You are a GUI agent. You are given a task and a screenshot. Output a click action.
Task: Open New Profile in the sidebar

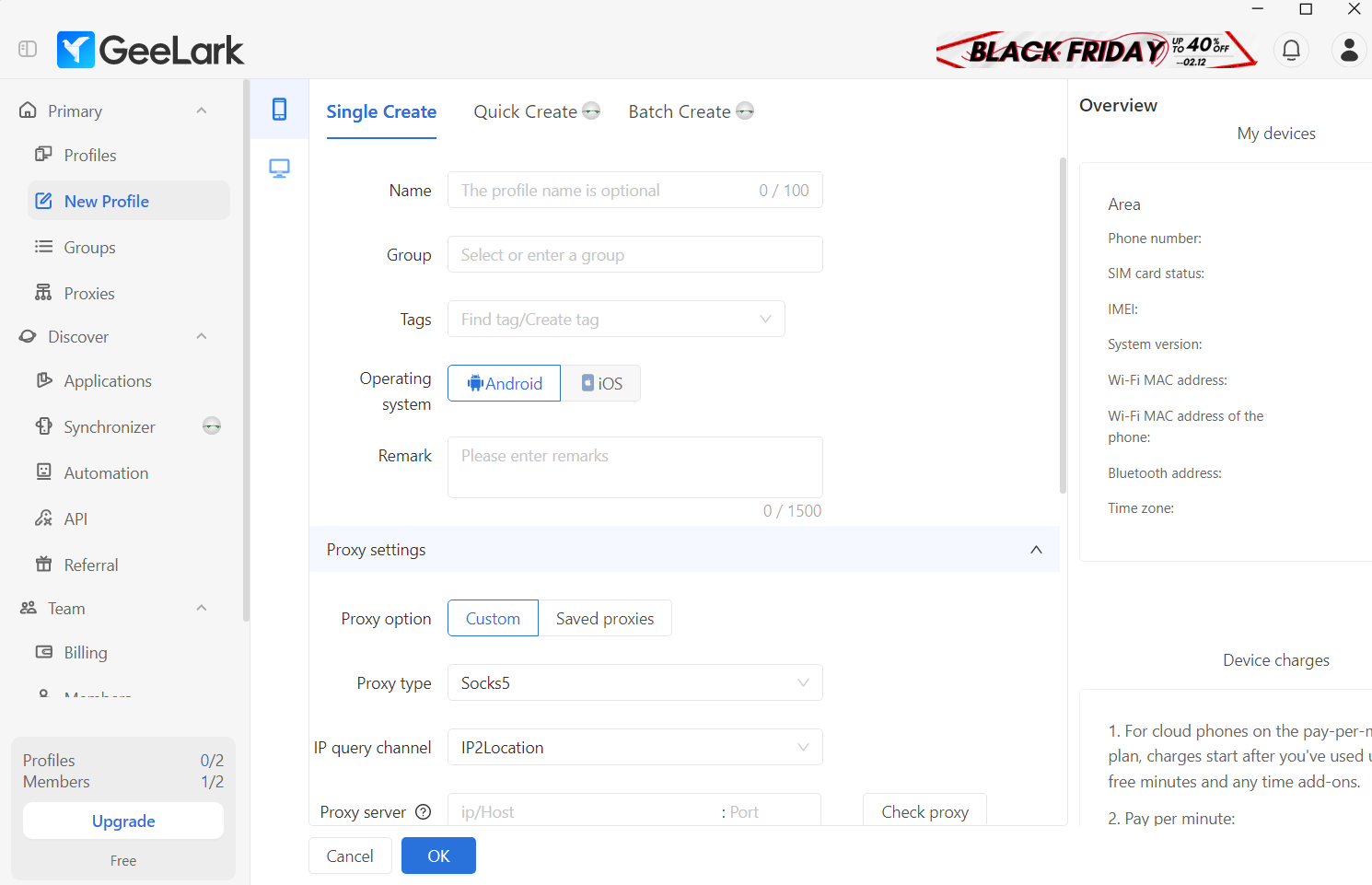tap(129, 201)
